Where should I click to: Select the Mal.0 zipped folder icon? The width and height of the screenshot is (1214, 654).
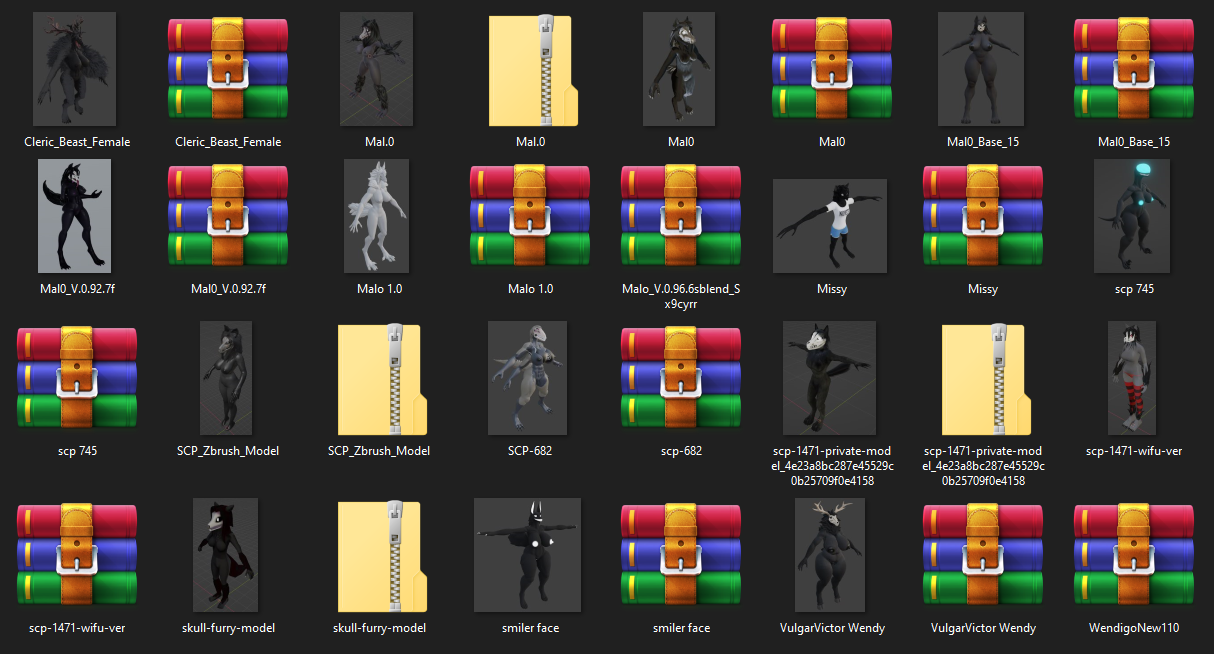tap(531, 69)
